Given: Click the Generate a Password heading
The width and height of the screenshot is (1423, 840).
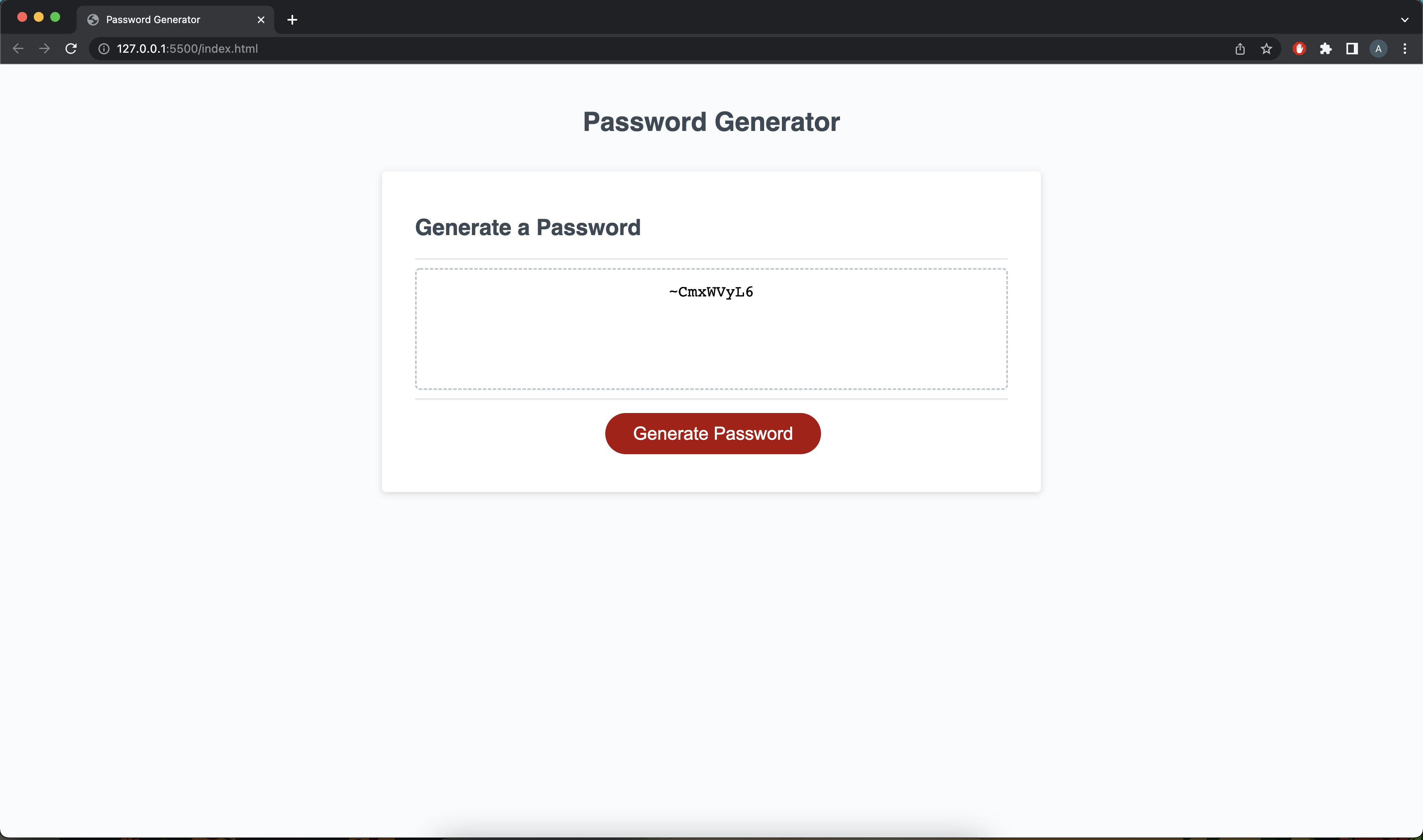Looking at the screenshot, I should 527,227.
